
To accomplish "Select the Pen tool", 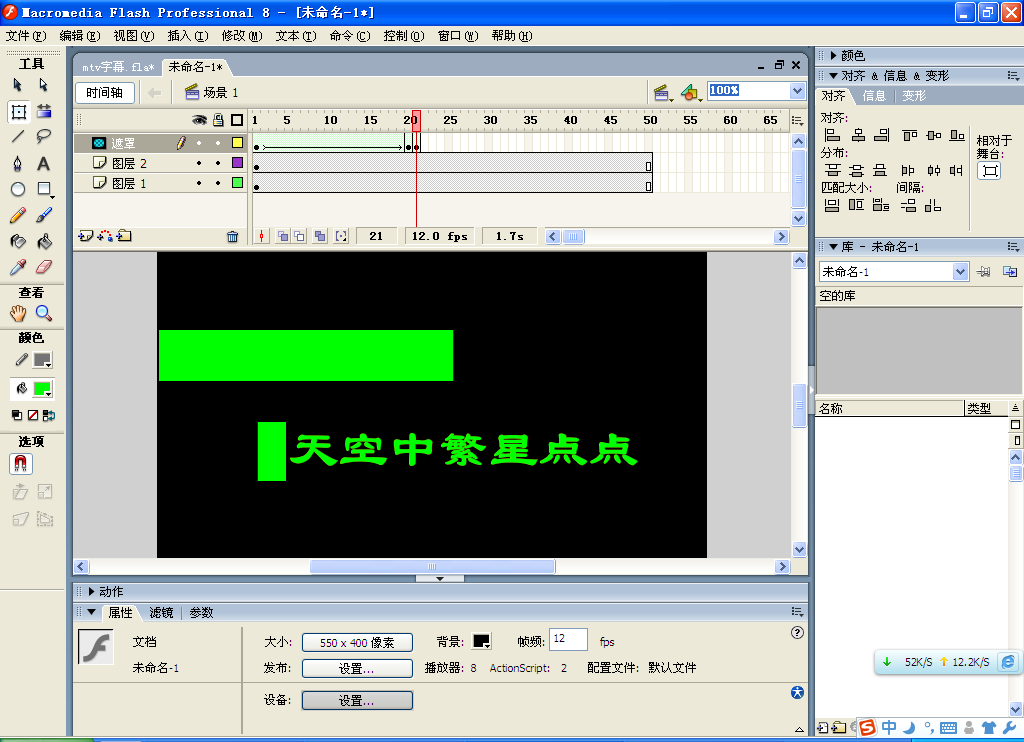I will point(17,162).
